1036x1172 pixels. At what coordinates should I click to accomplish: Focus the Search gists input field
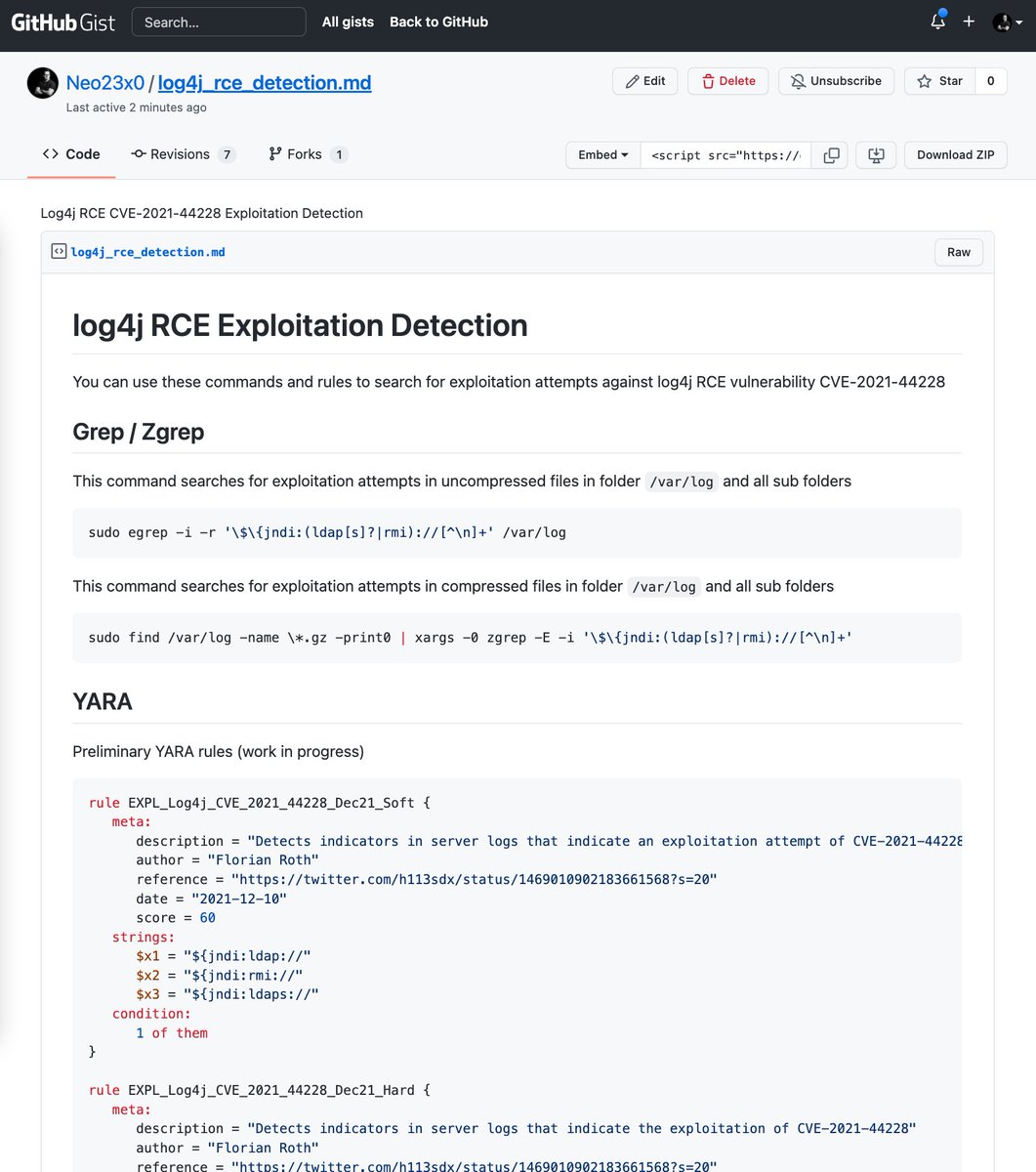point(219,21)
